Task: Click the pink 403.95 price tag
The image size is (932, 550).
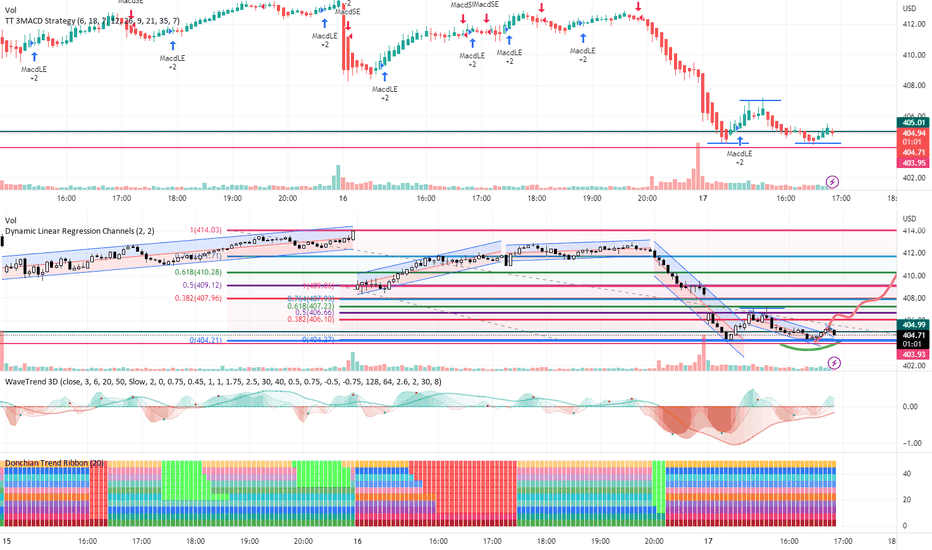Action: click(914, 163)
